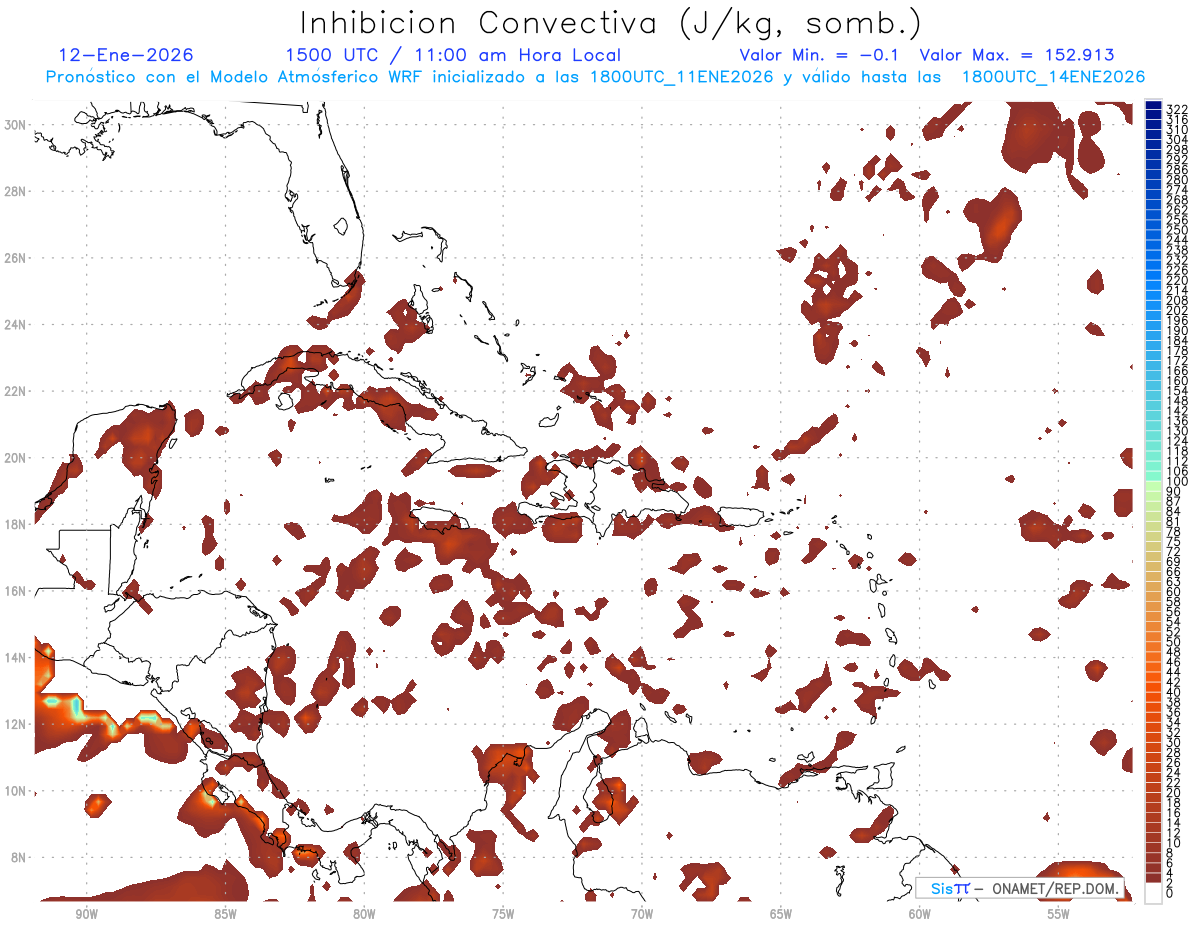Select the date label '12-Ene-2026'
This screenshot has height=927, width=1200.
(126, 55)
